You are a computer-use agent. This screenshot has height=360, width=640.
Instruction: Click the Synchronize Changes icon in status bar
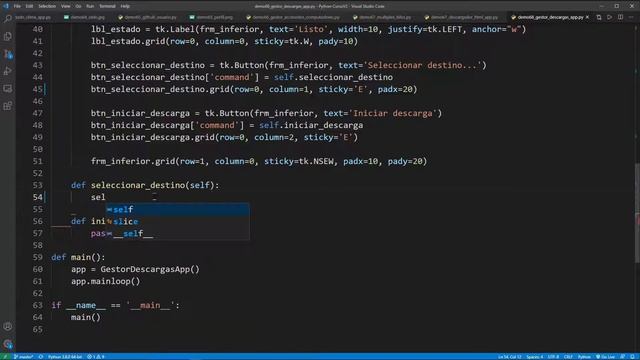[41, 357]
